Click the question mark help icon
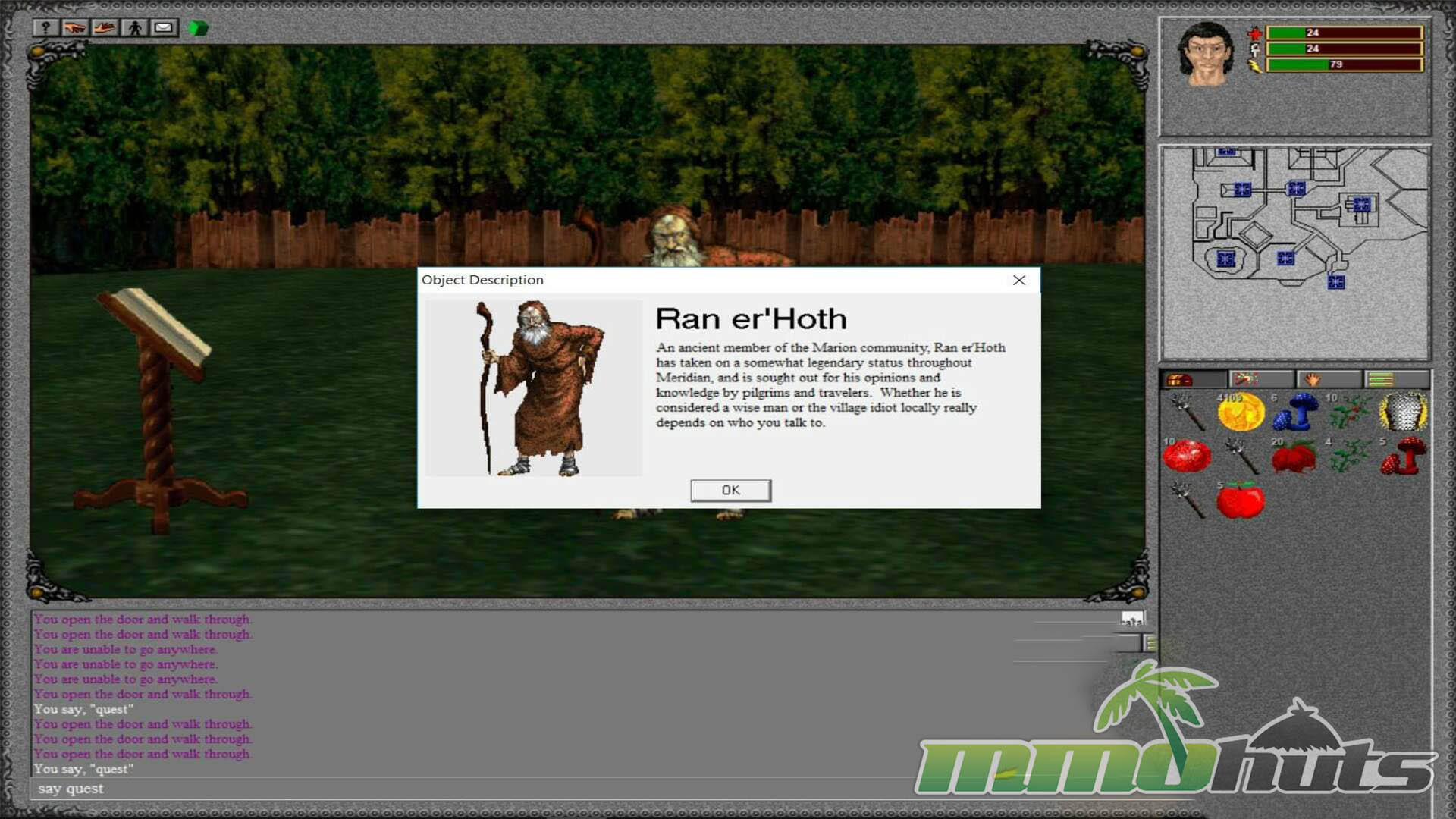The width and height of the screenshot is (1456, 819). (45, 28)
